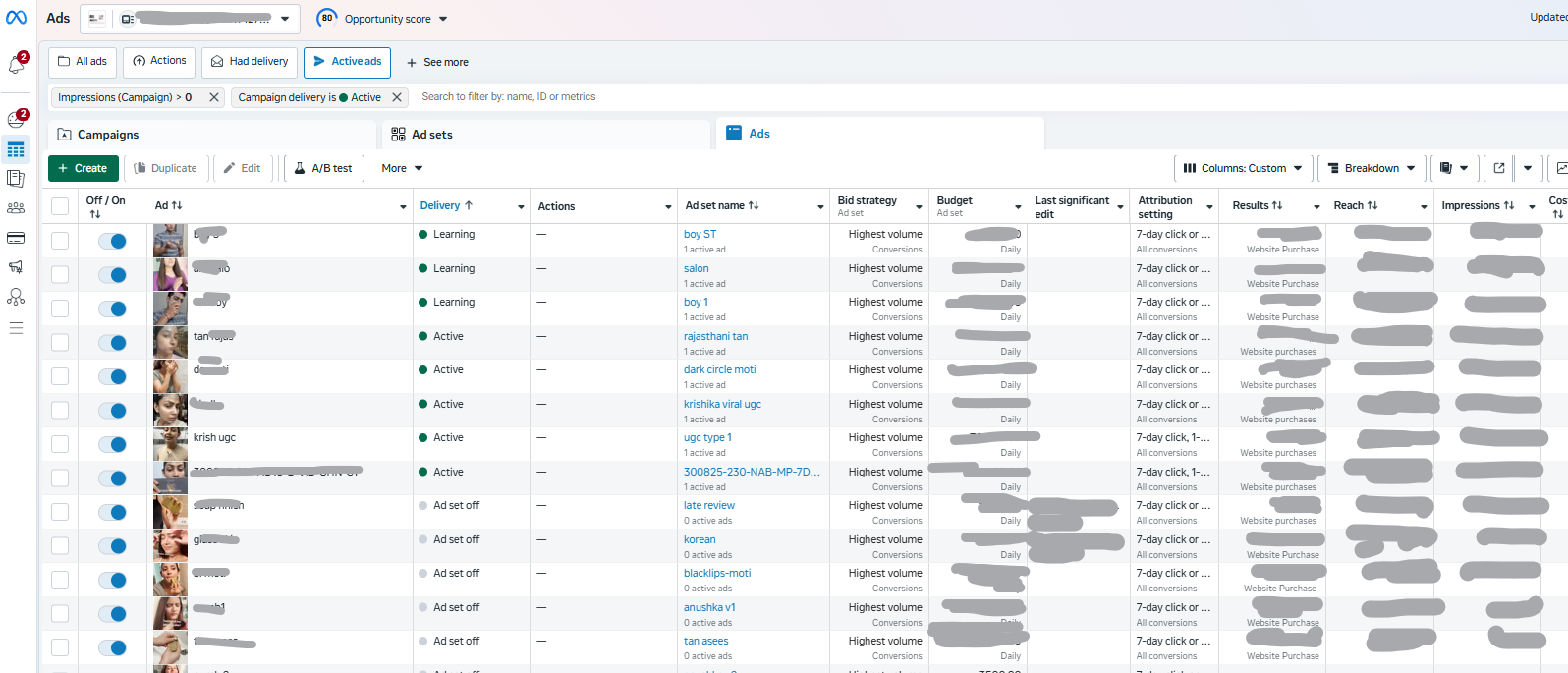Click the charts icon at toolbar edge

pyautogui.click(x=1561, y=168)
